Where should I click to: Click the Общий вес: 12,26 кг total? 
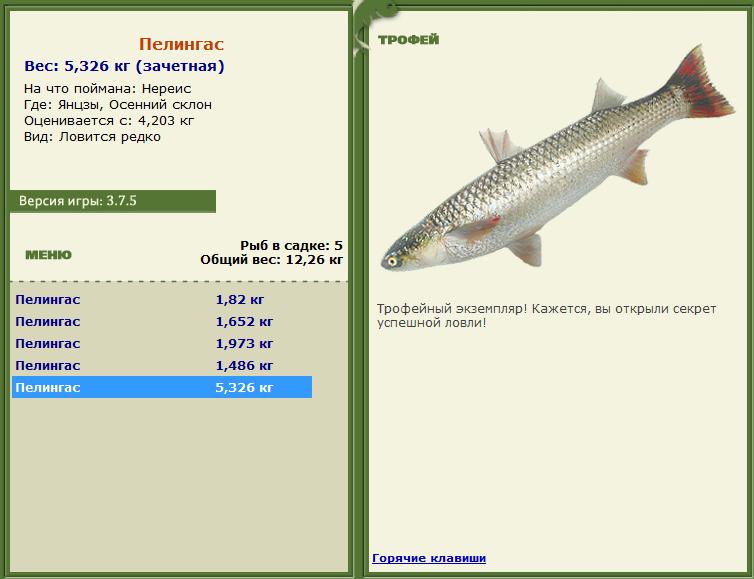tap(272, 260)
